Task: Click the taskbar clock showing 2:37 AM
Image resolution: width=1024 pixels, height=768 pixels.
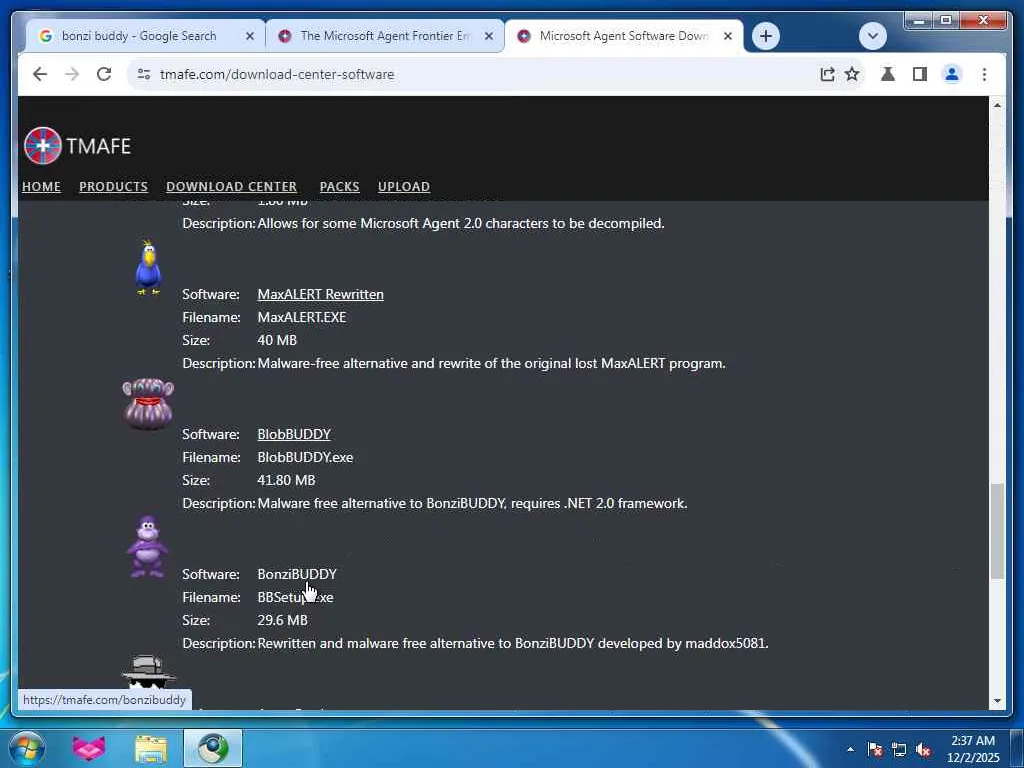Action: point(972,749)
